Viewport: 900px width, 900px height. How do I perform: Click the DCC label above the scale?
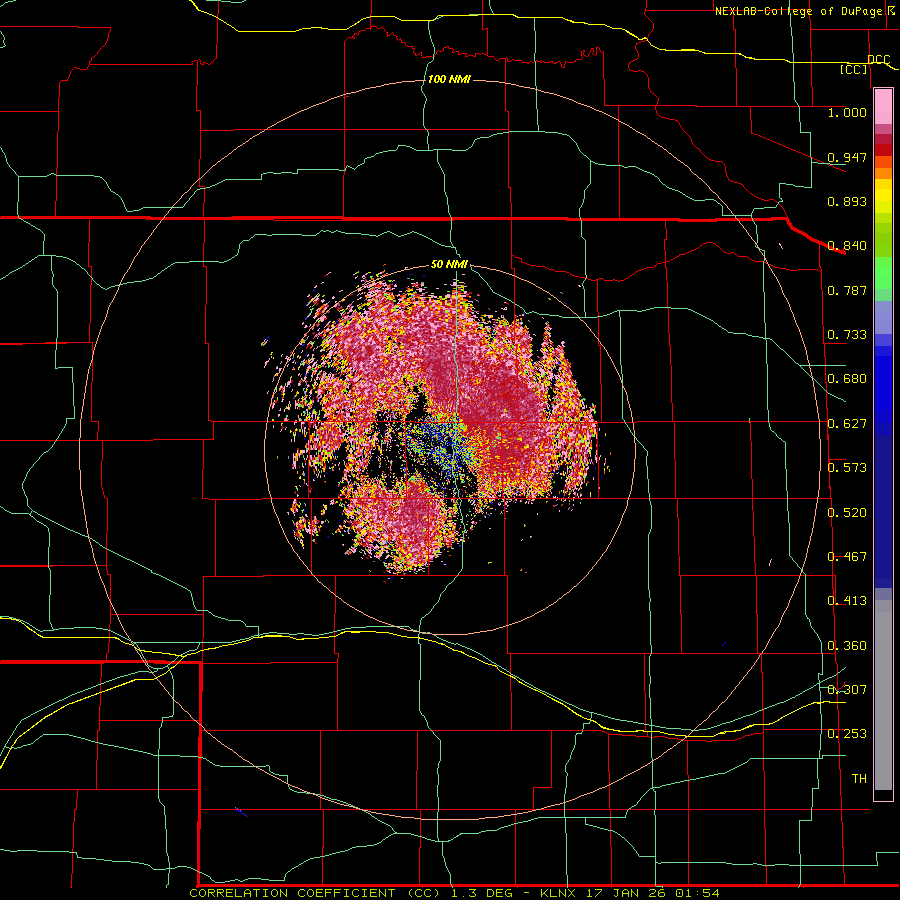tap(879, 59)
